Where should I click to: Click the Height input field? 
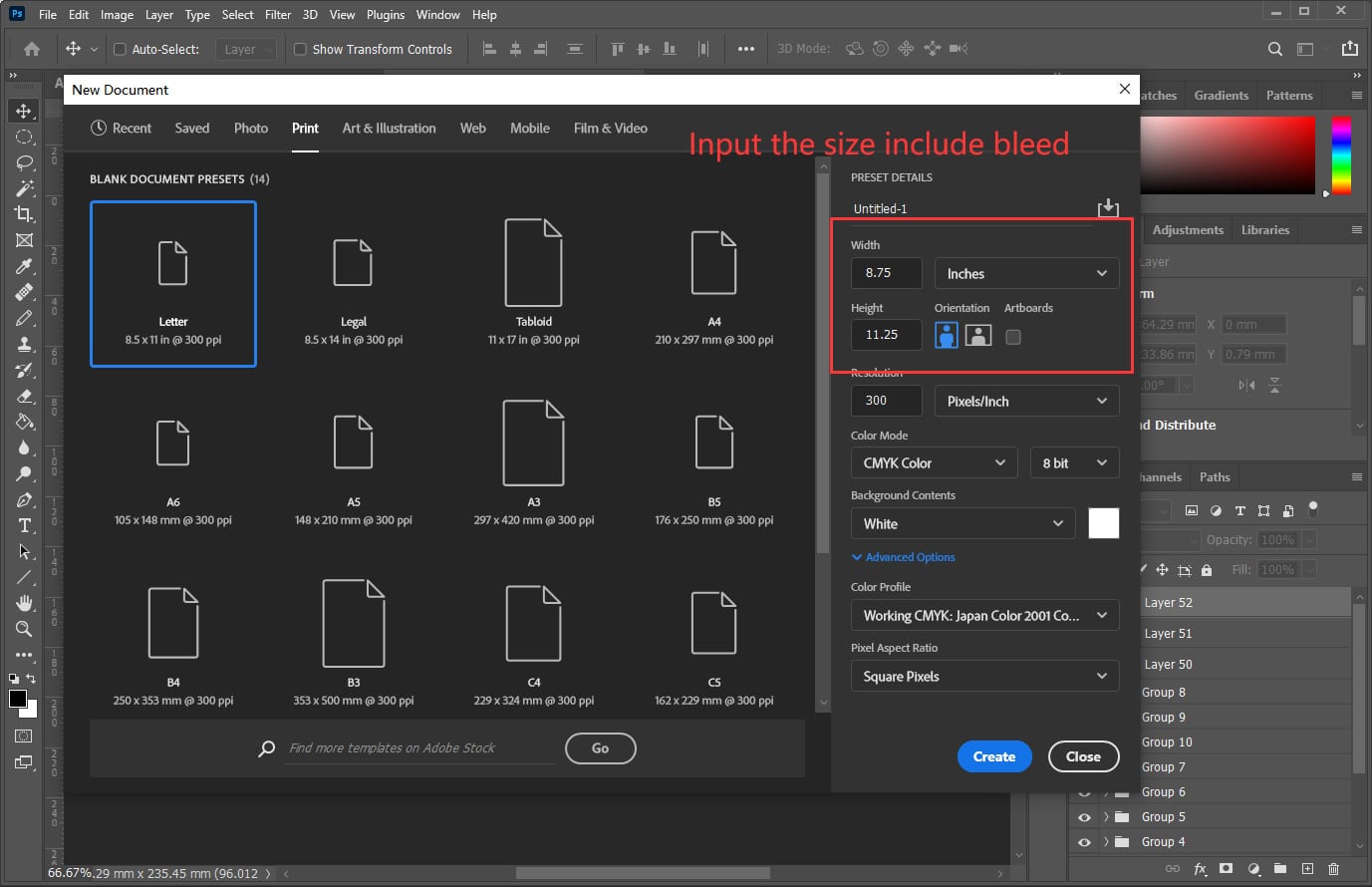pos(887,335)
